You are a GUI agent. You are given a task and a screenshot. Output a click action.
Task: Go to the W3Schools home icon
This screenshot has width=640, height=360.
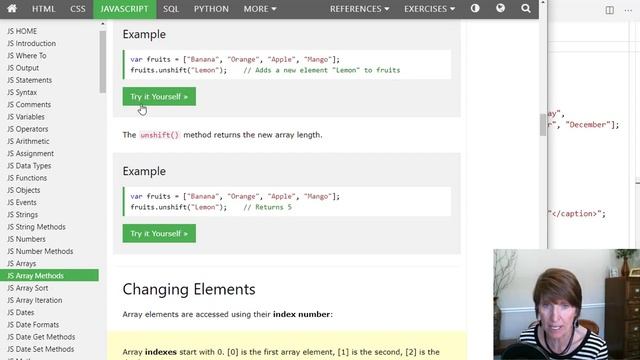[x=12, y=9]
